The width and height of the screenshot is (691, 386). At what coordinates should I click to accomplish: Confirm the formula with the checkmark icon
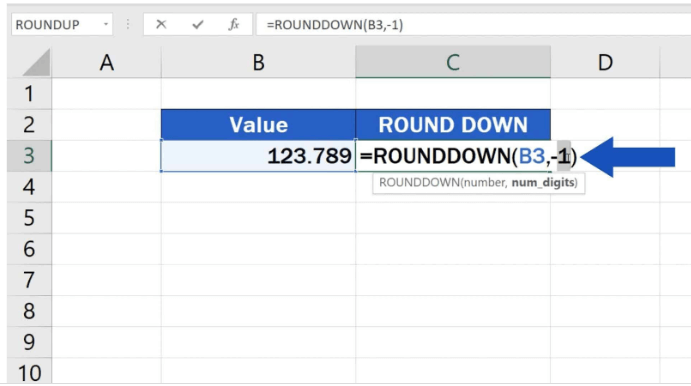pos(198,25)
